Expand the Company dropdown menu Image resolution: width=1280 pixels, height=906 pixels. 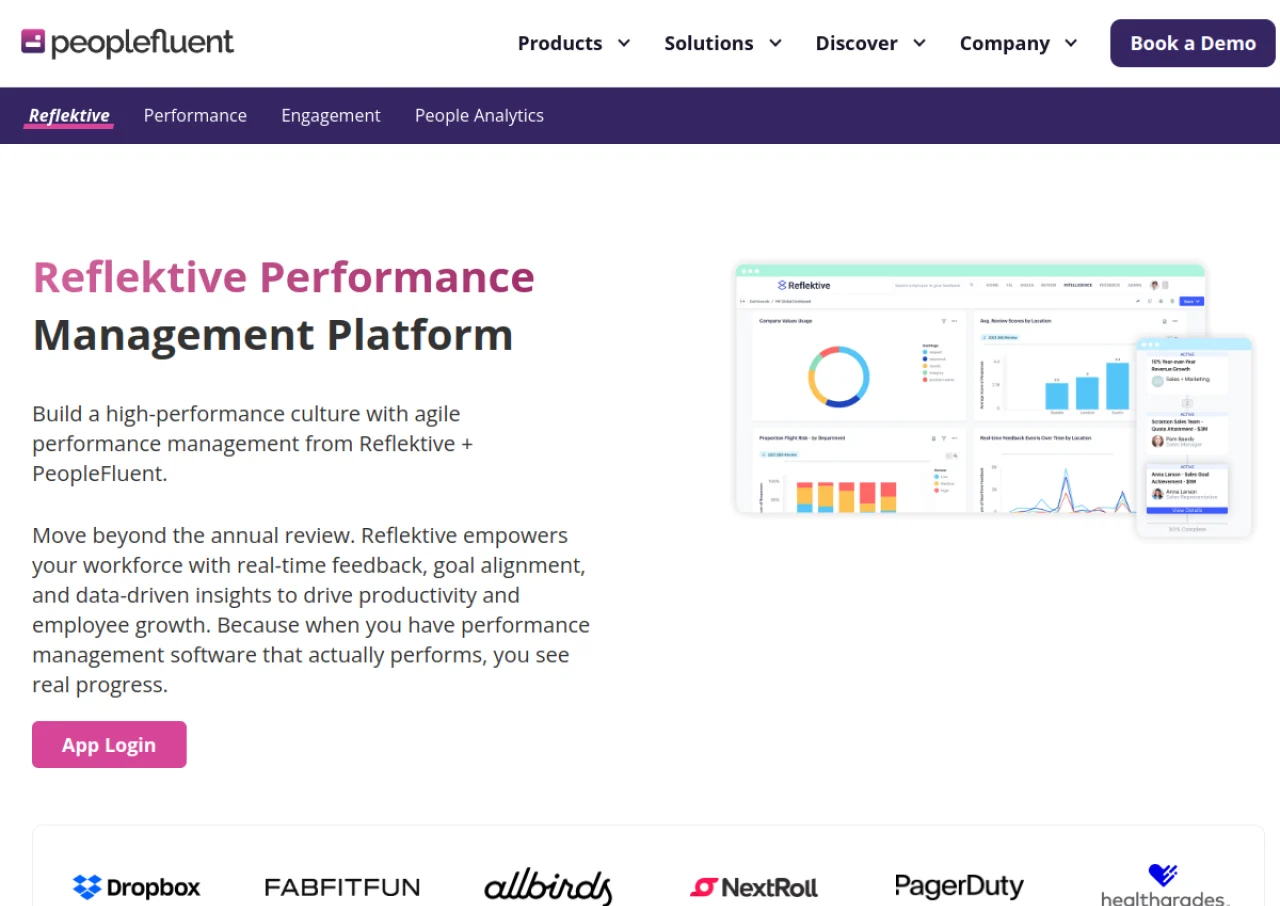[1019, 43]
